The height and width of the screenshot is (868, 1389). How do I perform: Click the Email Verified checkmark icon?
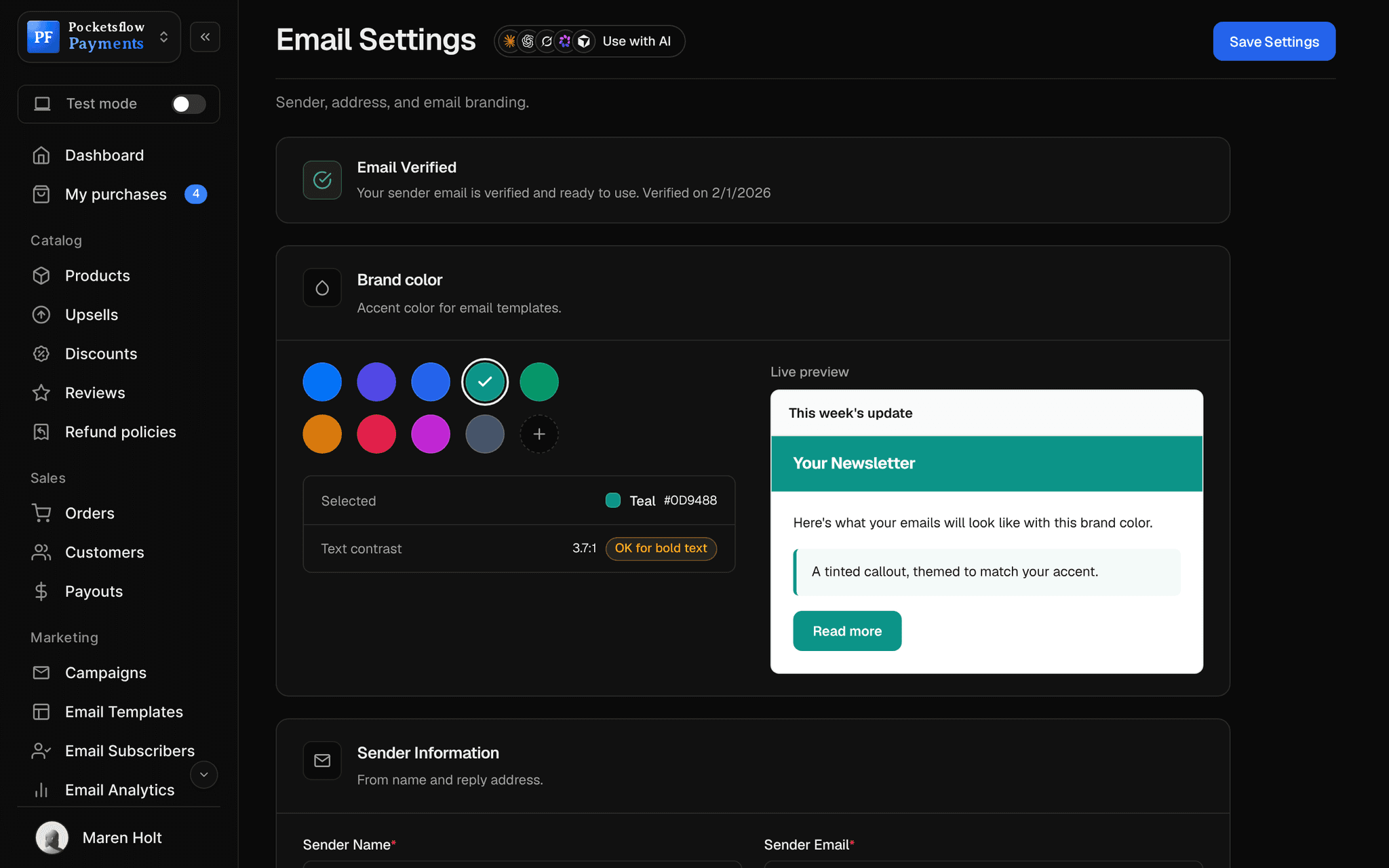[322, 180]
